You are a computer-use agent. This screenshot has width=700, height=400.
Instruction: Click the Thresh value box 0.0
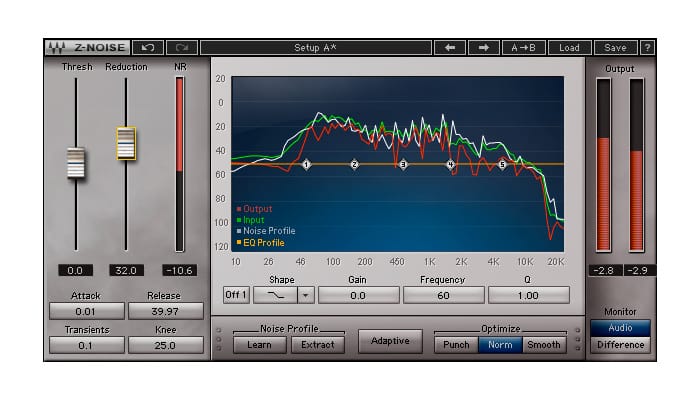click(x=75, y=270)
